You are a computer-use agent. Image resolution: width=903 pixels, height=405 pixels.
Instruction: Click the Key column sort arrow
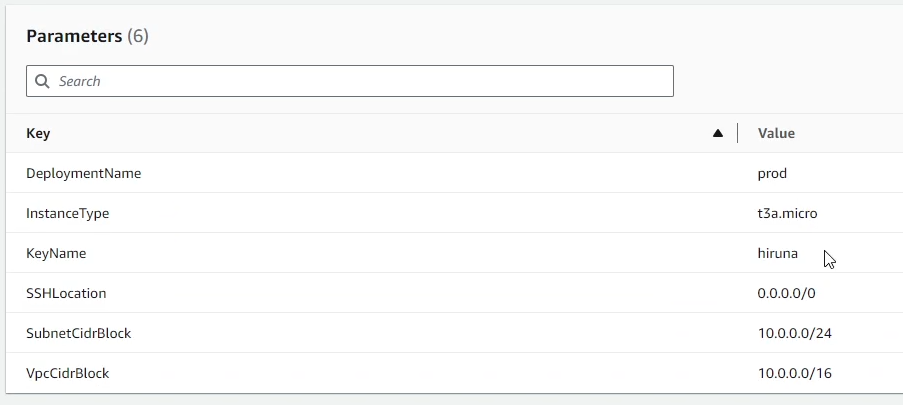[717, 133]
